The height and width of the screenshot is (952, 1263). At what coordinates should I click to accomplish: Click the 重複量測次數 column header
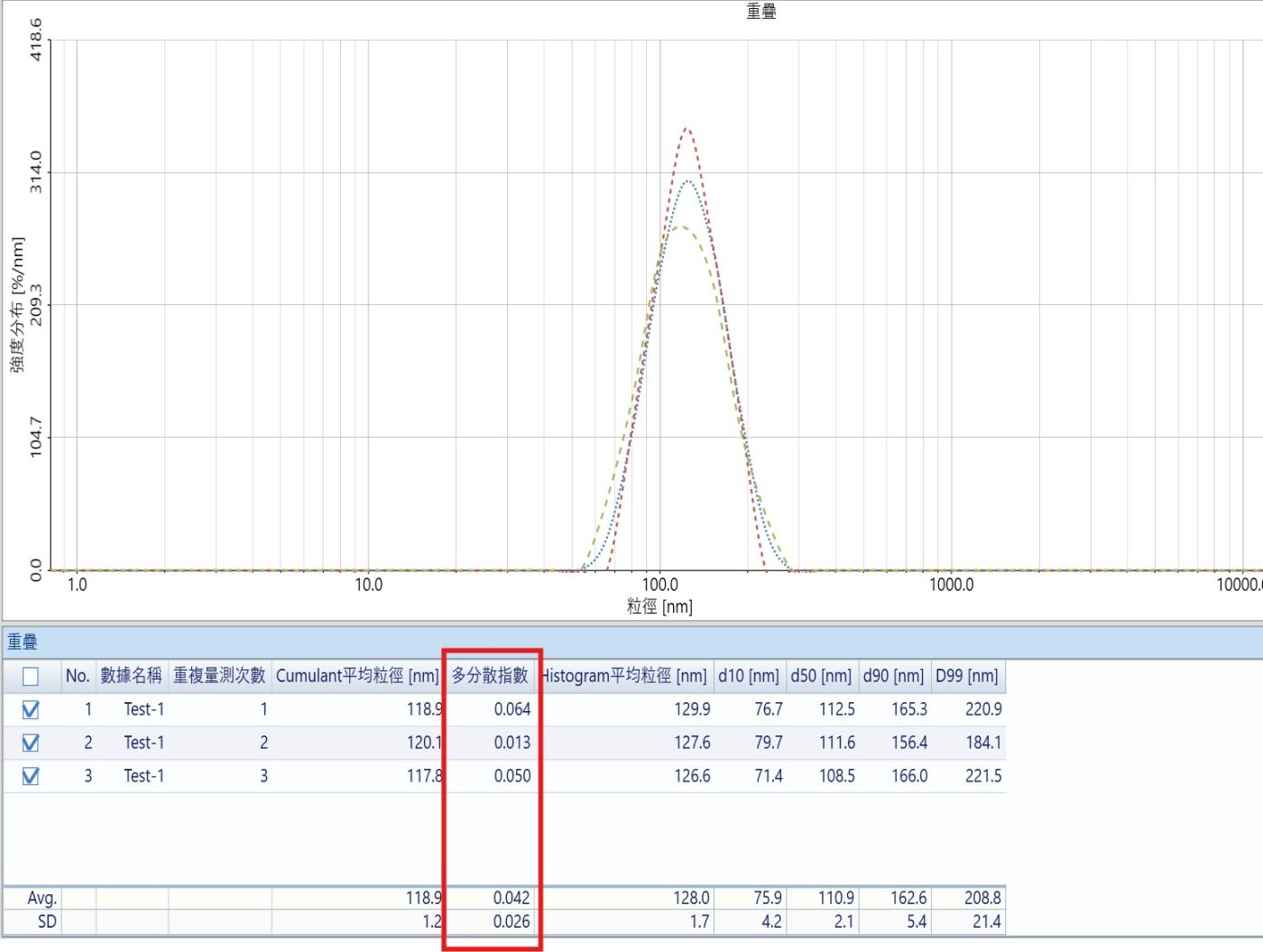pyautogui.click(x=219, y=676)
